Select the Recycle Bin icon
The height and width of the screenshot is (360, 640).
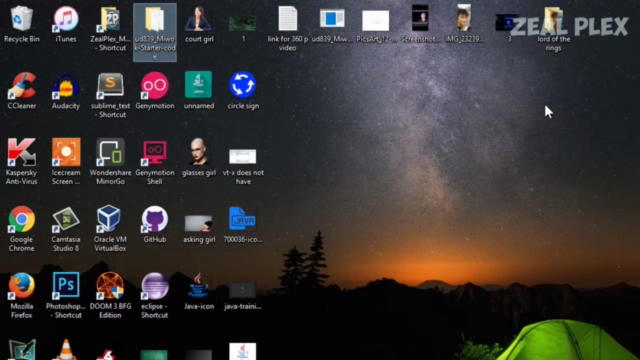point(22,19)
